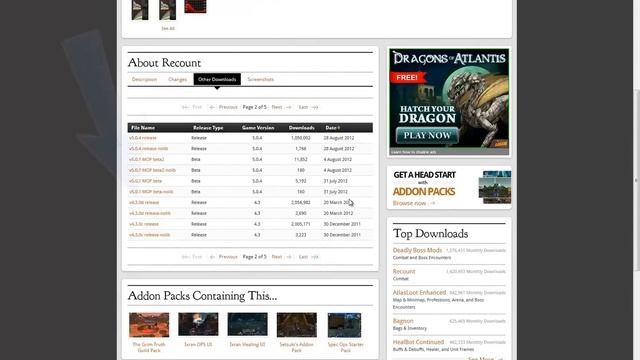Click the 30 December 2011 date of v4.3.0c release
Image resolution: width=640 pixels, height=360 pixels.
click(x=342, y=224)
